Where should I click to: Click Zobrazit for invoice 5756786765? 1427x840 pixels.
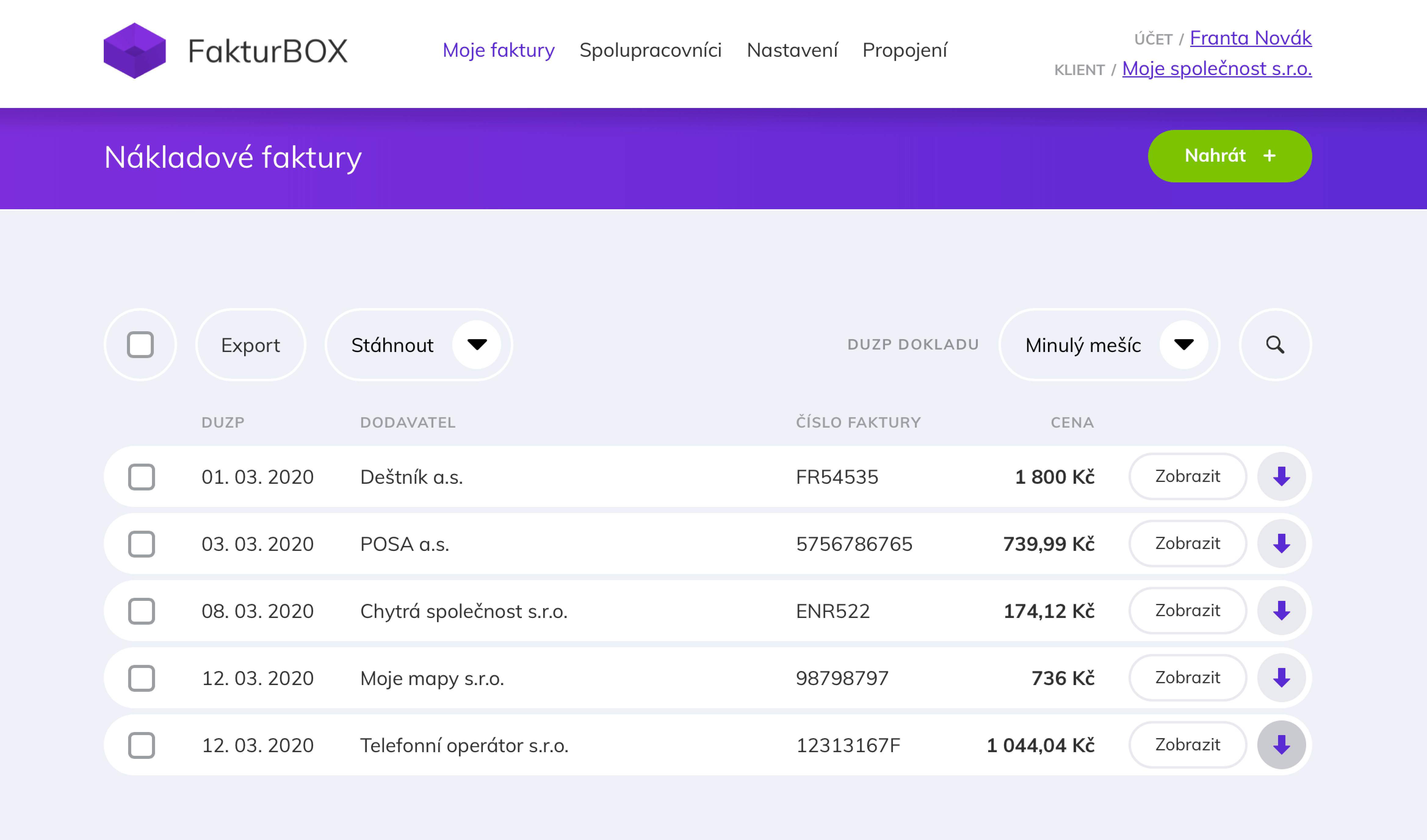tap(1187, 544)
